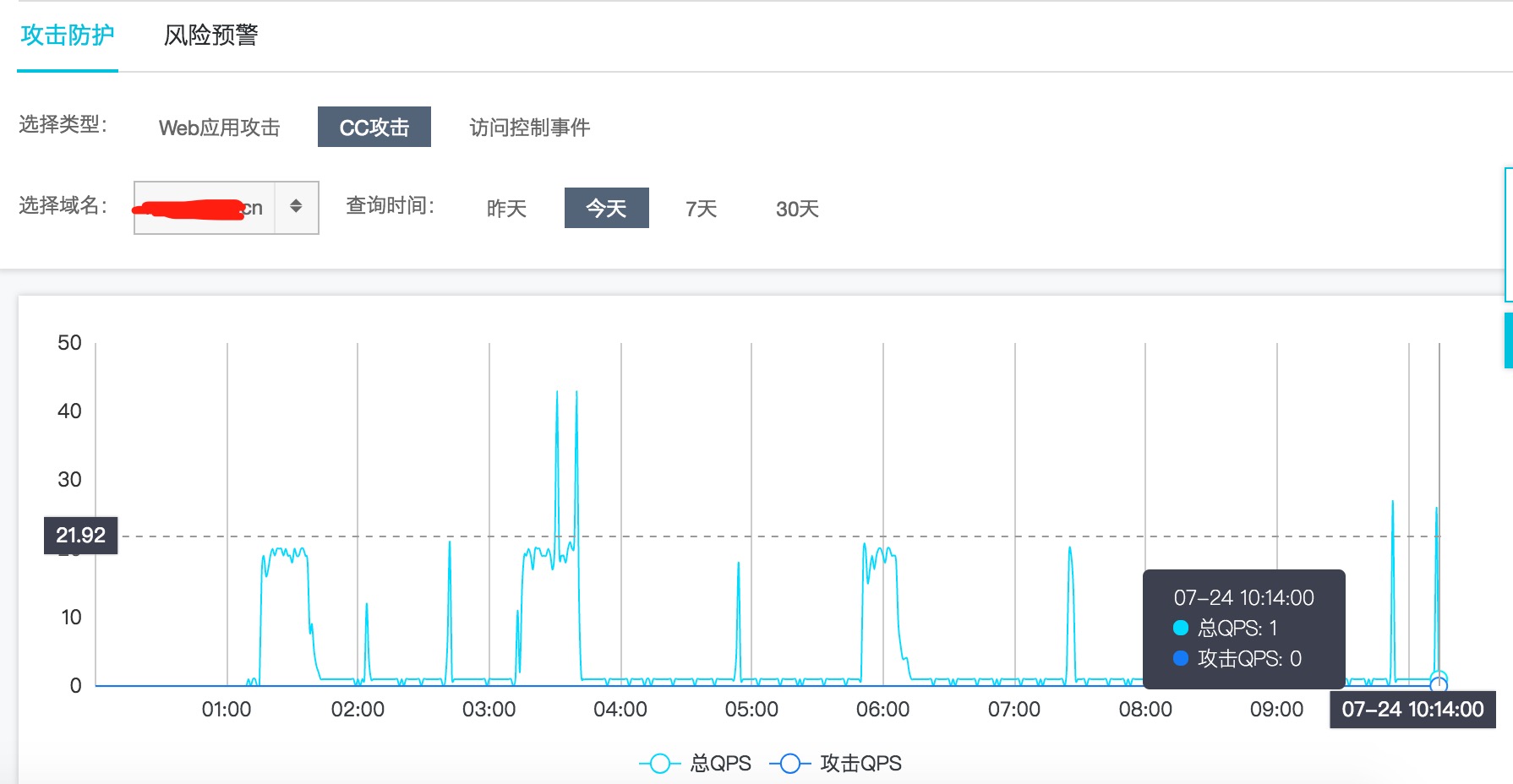Click the 选择域名 label

pos(63,205)
